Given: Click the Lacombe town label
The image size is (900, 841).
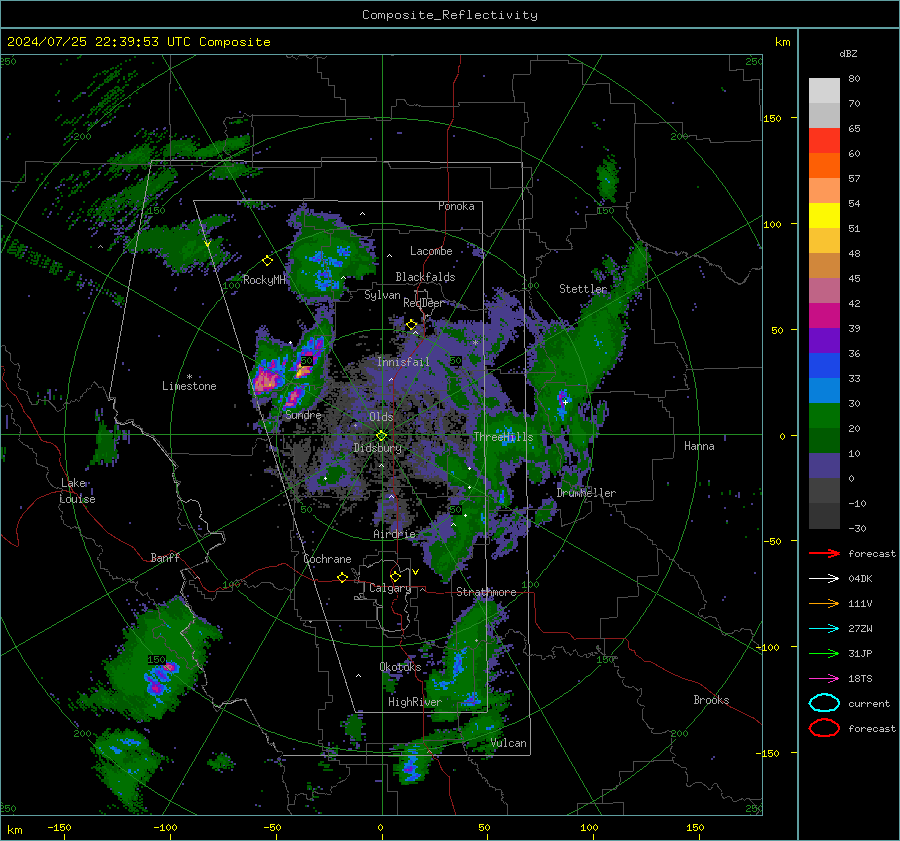Looking at the screenshot, I should click(431, 251).
